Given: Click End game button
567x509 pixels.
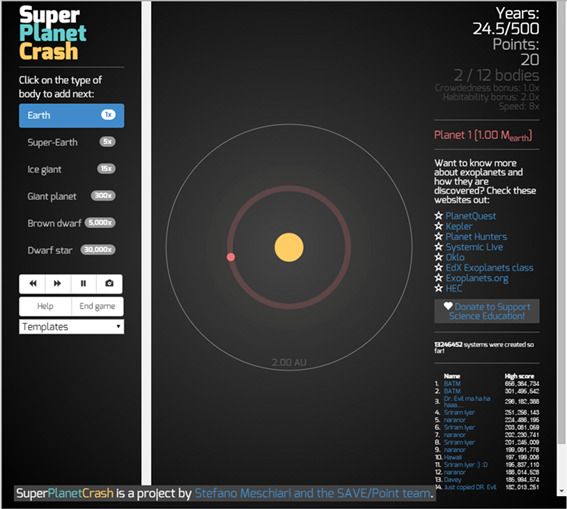Looking at the screenshot, I should pos(97,306).
